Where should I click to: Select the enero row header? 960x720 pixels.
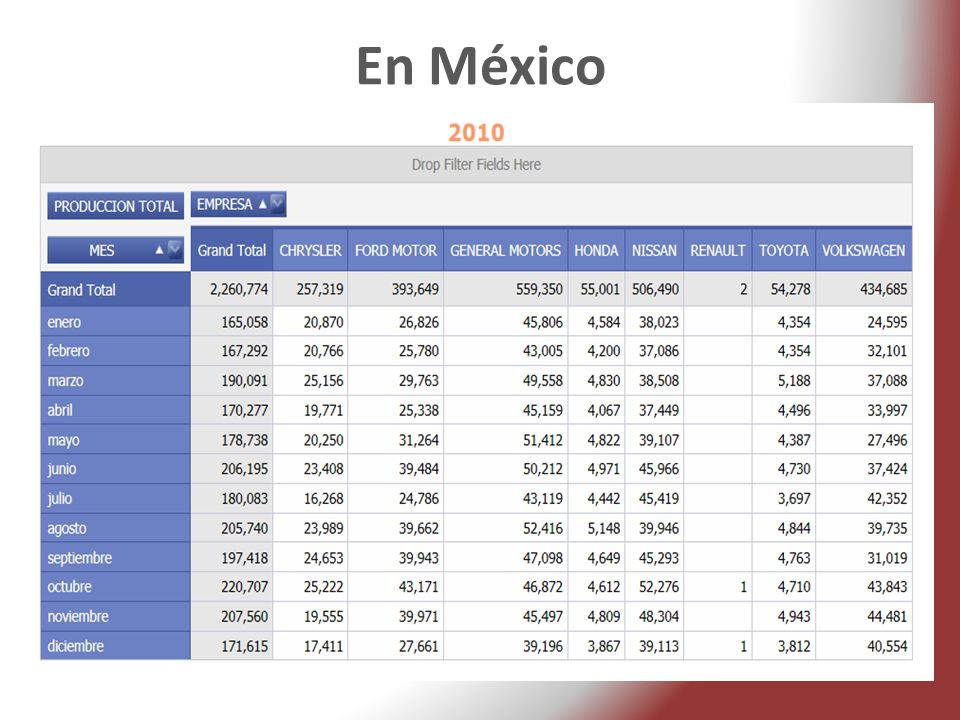click(x=116, y=322)
